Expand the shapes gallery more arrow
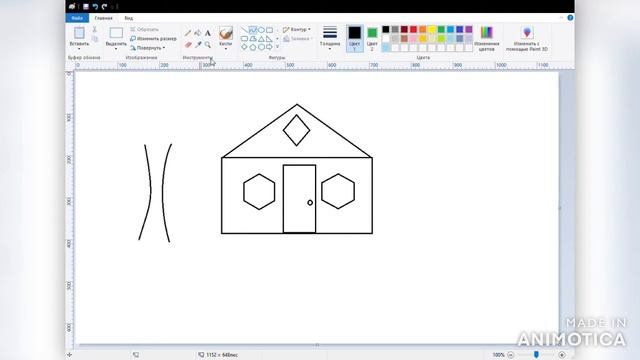The width and height of the screenshot is (640, 360). coord(278,47)
